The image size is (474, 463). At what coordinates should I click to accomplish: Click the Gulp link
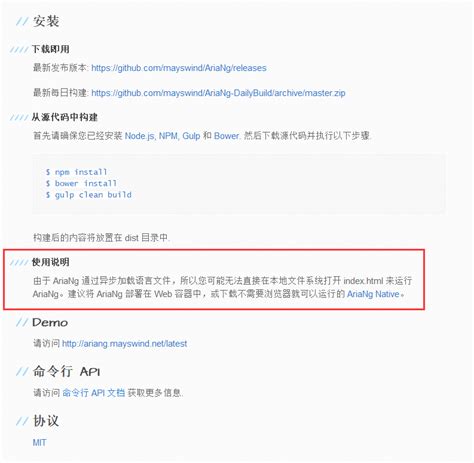click(191, 136)
